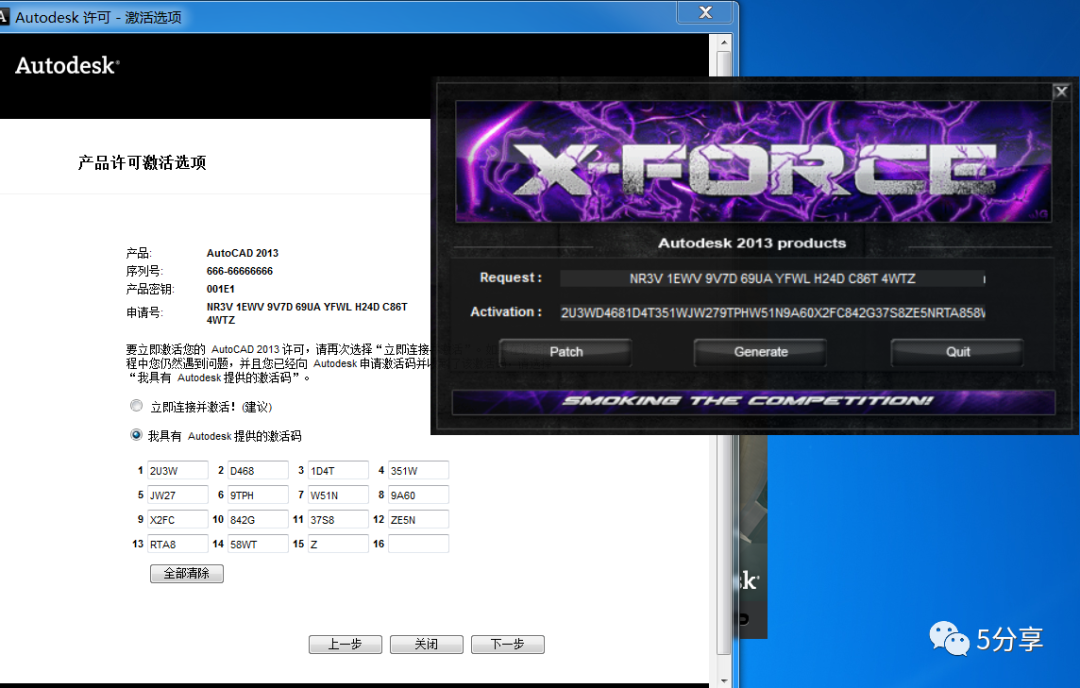Click activation field 11 containing 37S8

338,519
